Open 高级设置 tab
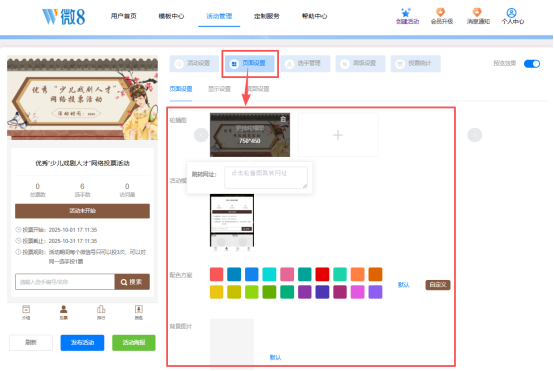Screen dimensions: 554x371 click(x=360, y=64)
